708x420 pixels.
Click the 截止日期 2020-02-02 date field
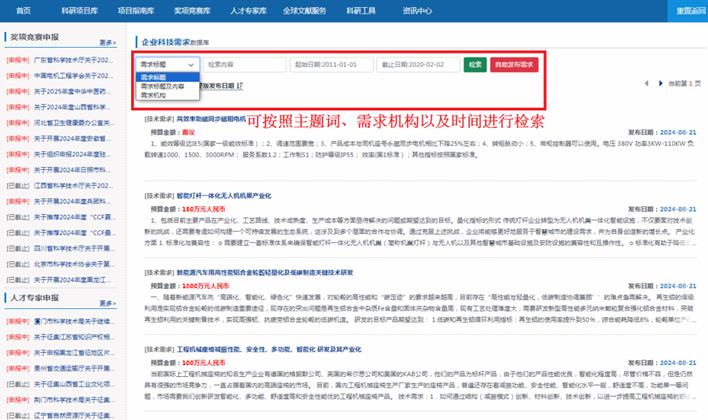[x=418, y=65]
